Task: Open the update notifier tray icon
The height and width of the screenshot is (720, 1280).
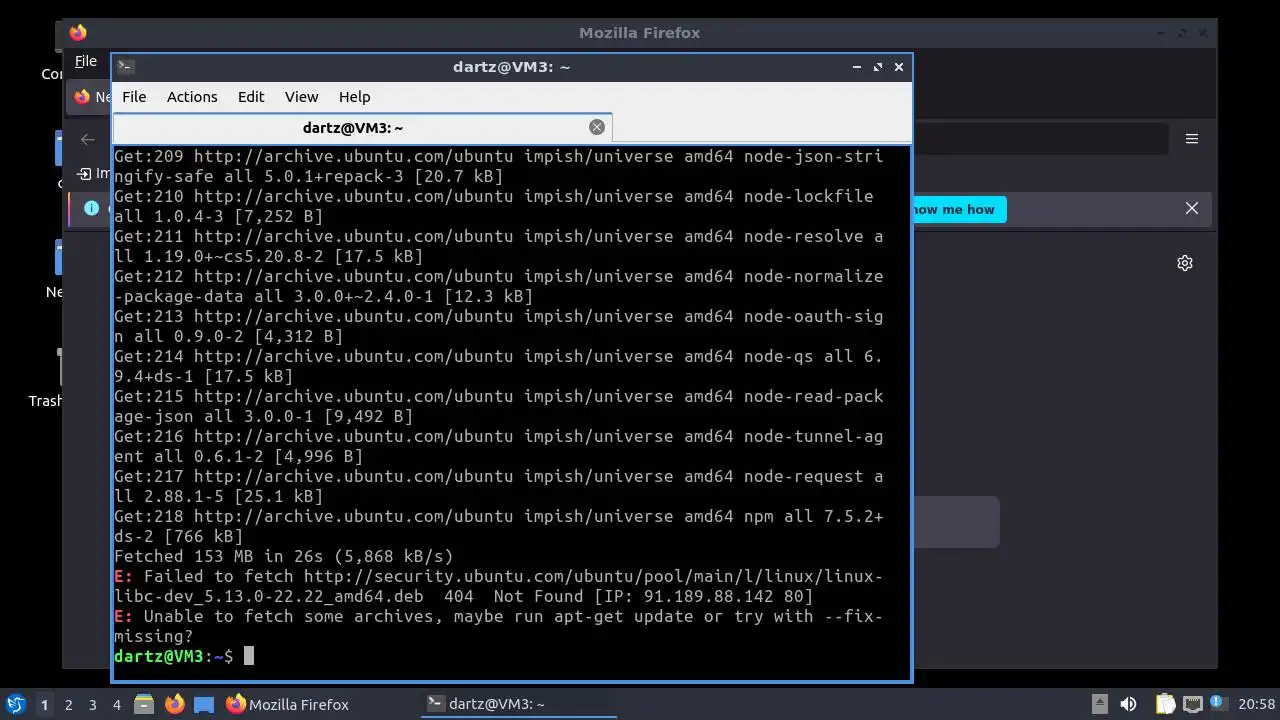Action: pos(1218,704)
